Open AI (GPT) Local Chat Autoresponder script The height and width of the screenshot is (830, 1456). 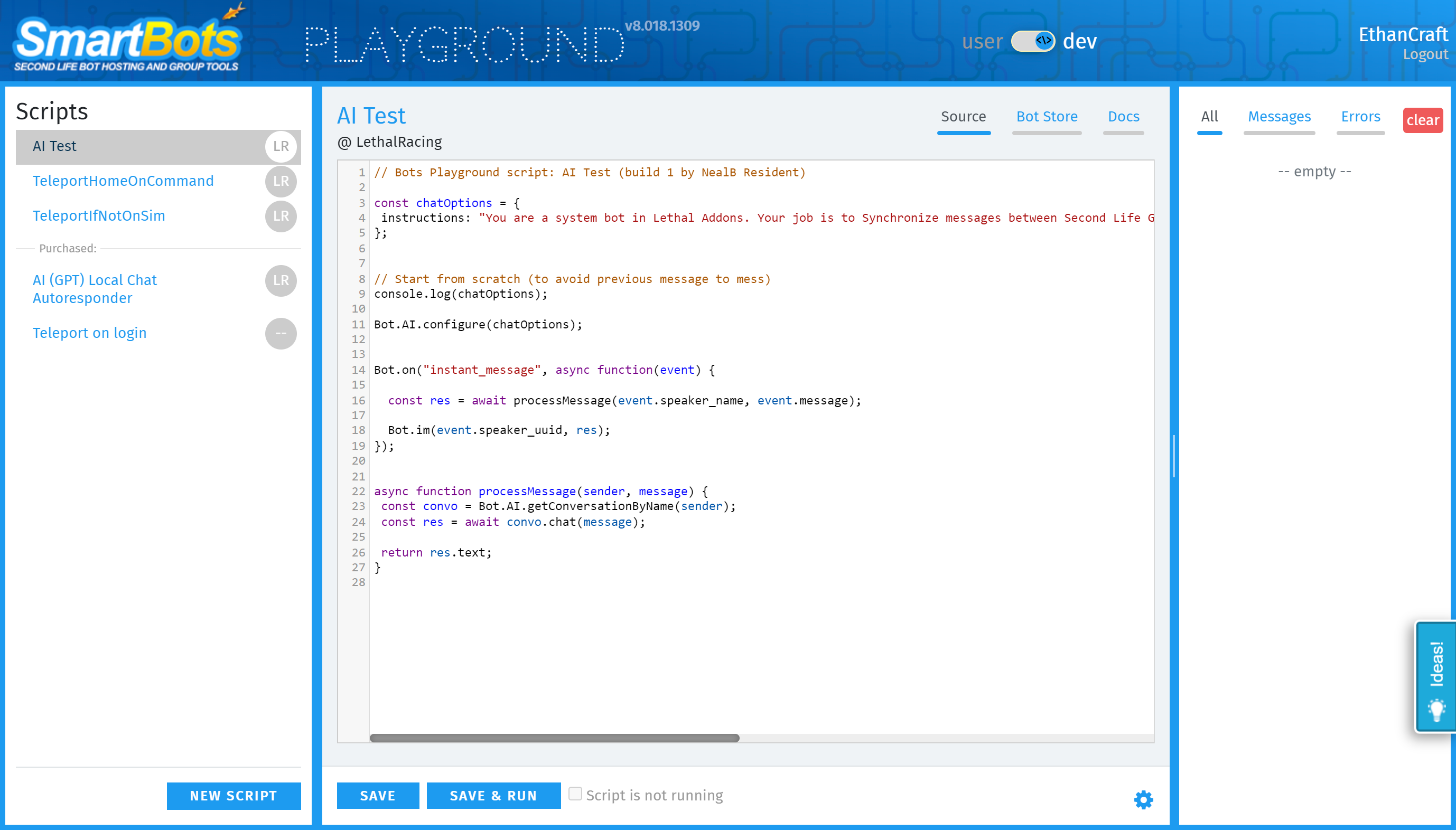pos(95,289)
